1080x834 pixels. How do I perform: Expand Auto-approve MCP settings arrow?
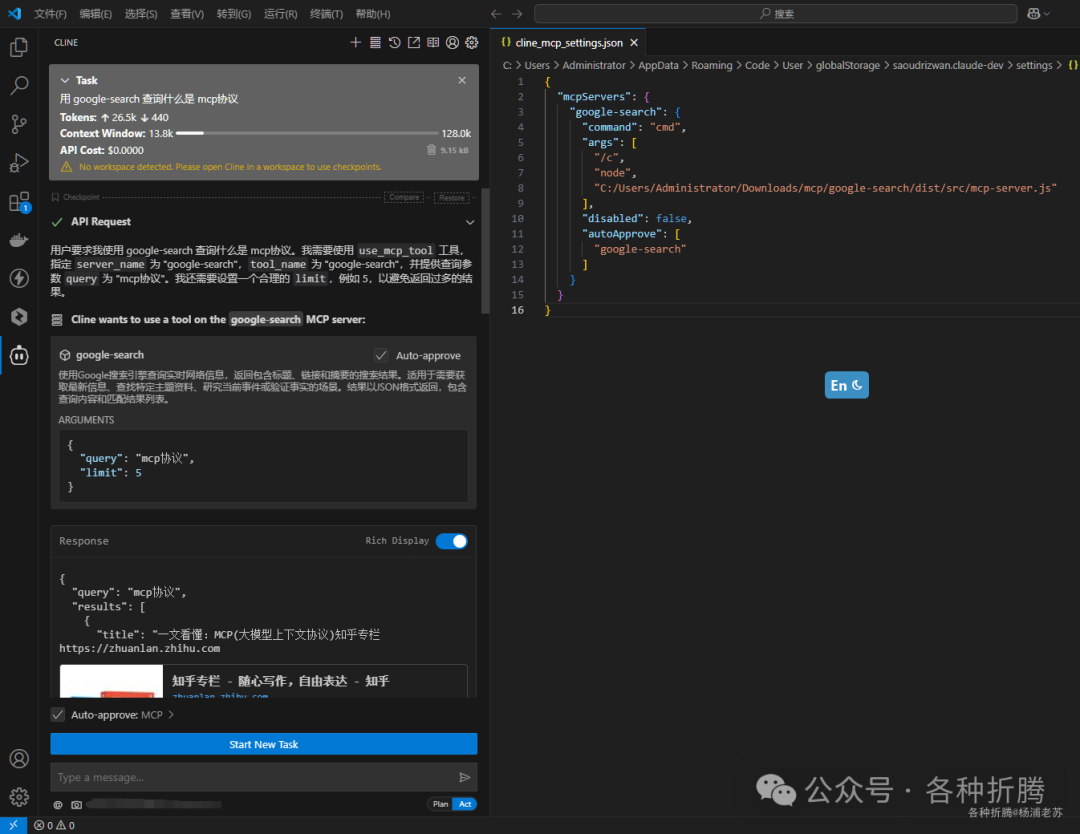coord(171,715)
